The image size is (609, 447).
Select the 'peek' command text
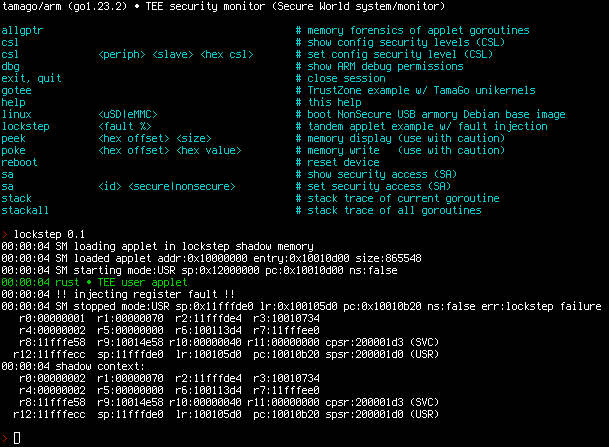14,139
